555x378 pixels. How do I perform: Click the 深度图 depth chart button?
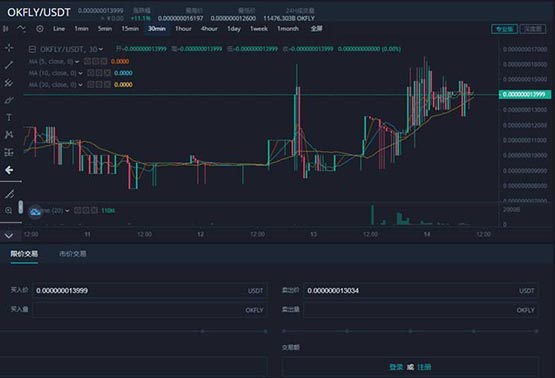[533, 29]
